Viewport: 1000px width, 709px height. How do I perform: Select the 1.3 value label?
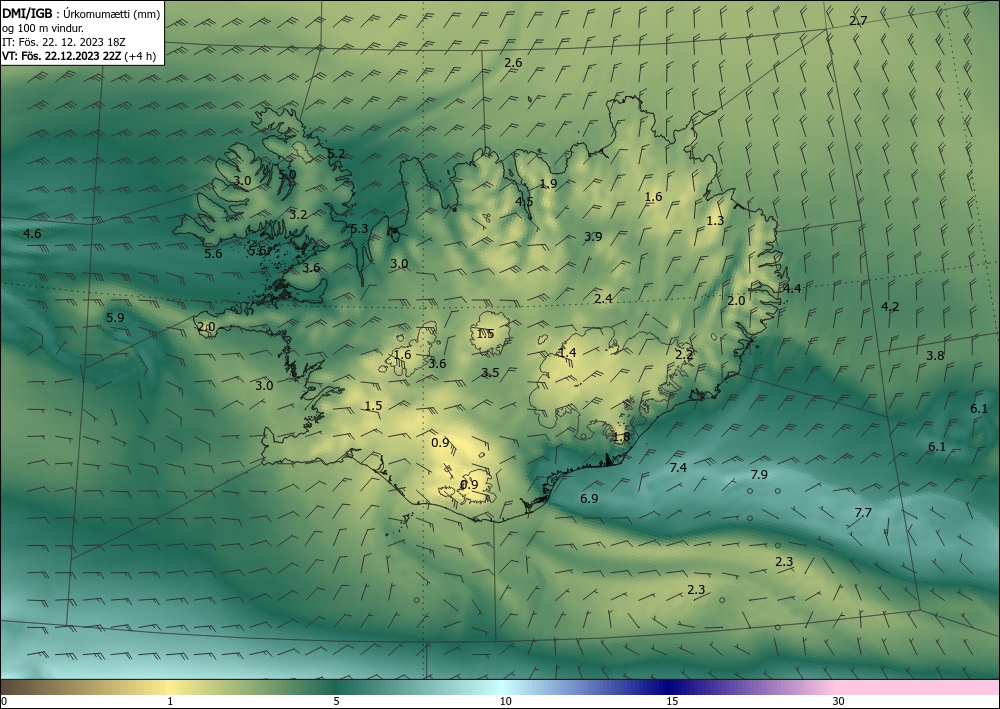pos(715,221)
